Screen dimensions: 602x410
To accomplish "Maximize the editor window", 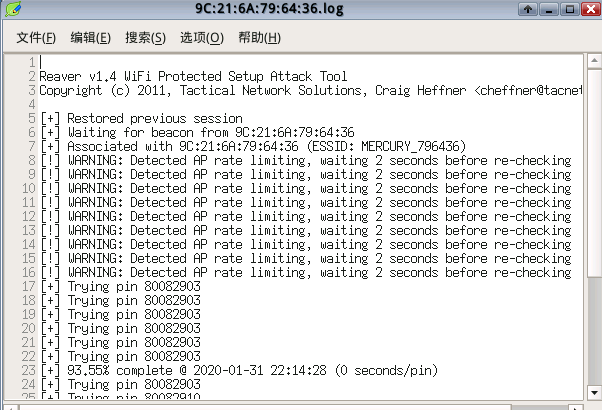I will tap(570, 10).
